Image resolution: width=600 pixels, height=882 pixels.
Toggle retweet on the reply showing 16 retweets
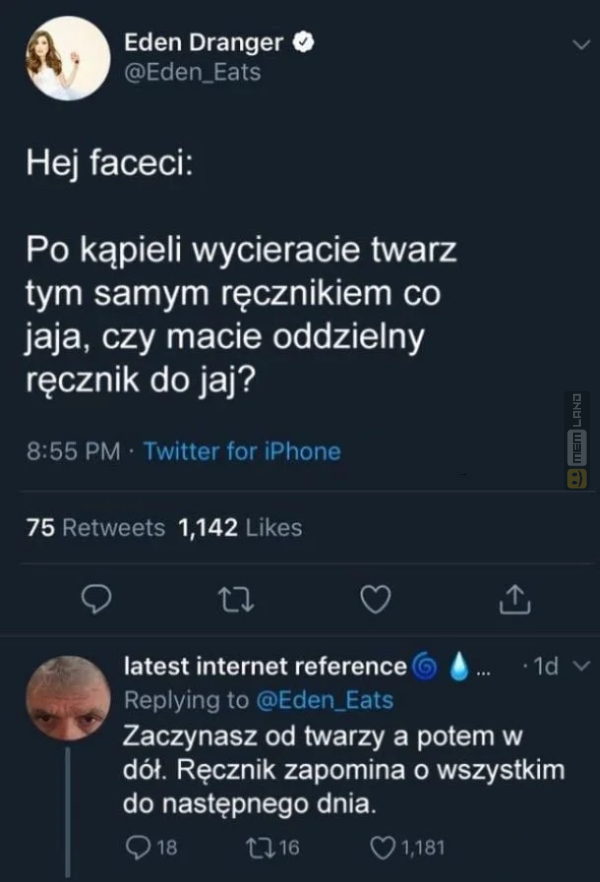click(259, 845)
